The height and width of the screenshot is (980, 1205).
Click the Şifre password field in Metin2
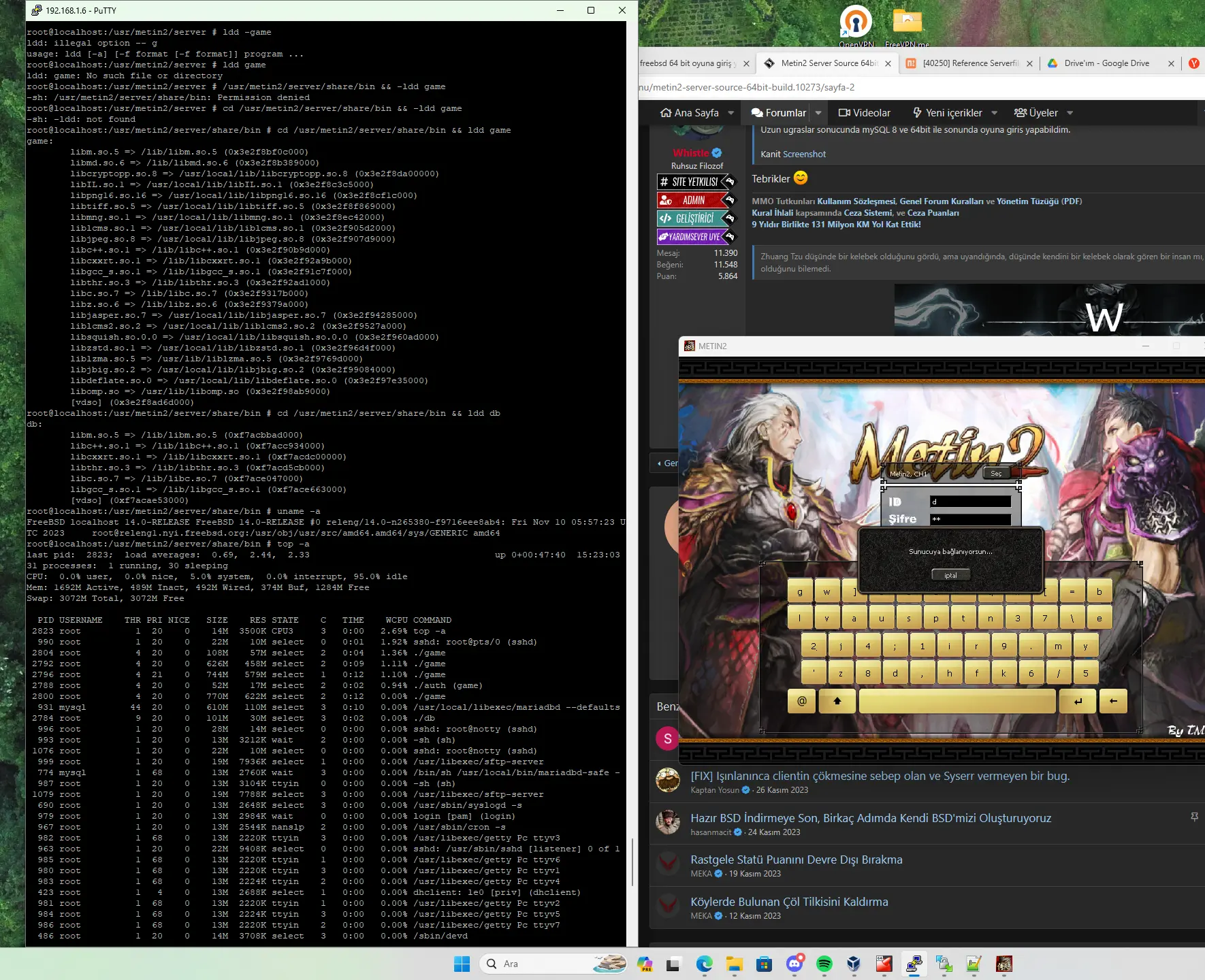pos(970,519)
